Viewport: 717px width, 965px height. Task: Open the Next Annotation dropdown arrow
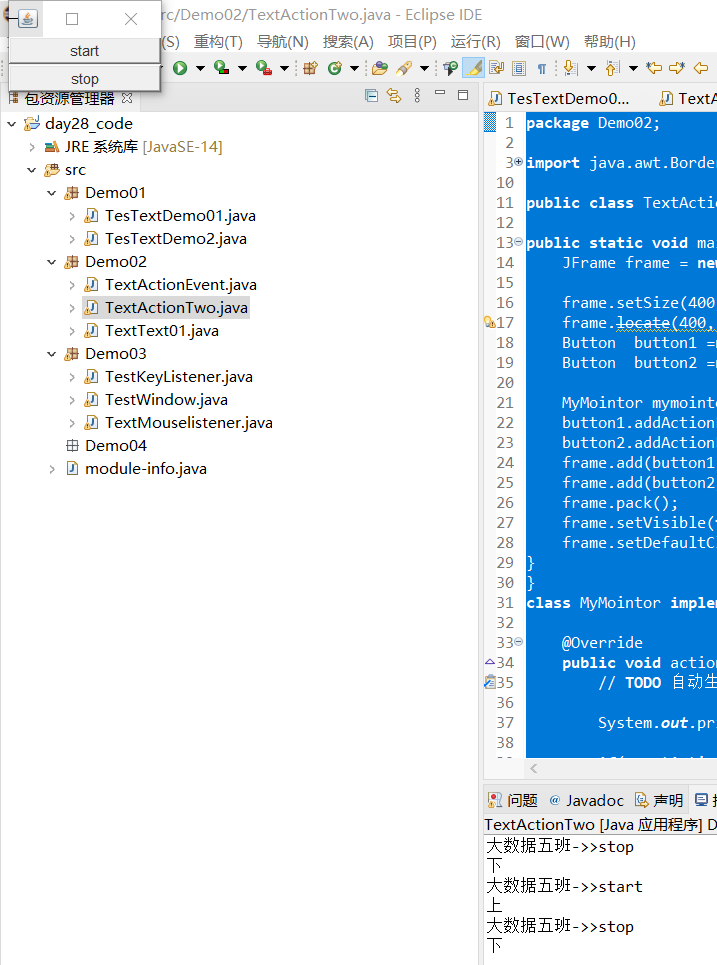[x=591, y=68]
